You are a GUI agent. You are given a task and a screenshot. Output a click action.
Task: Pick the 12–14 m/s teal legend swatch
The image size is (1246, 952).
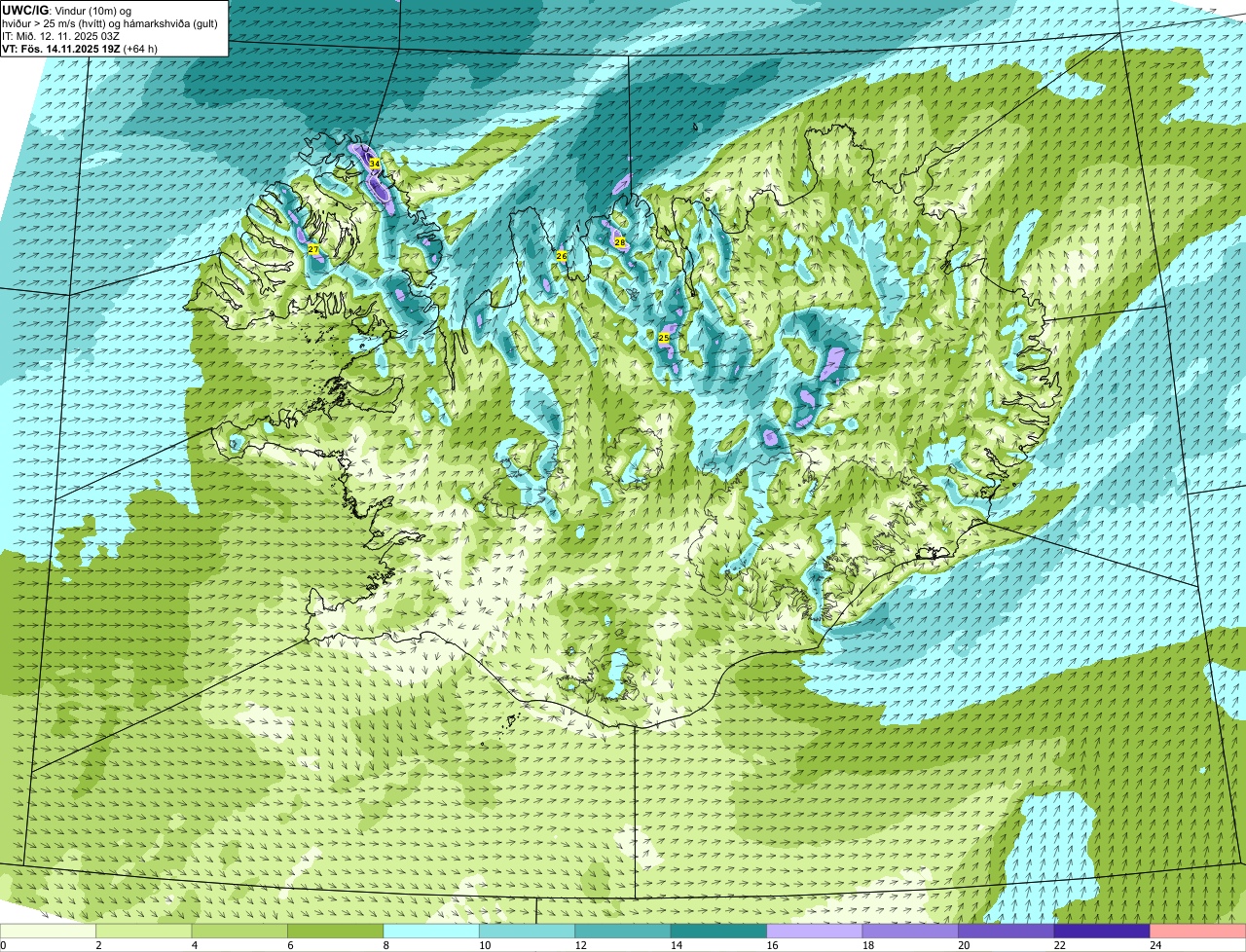click(x=623, y=931)
